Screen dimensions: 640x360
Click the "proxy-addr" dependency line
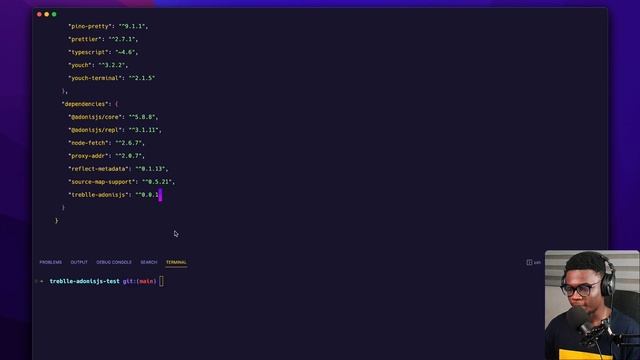tap(107, 156)
